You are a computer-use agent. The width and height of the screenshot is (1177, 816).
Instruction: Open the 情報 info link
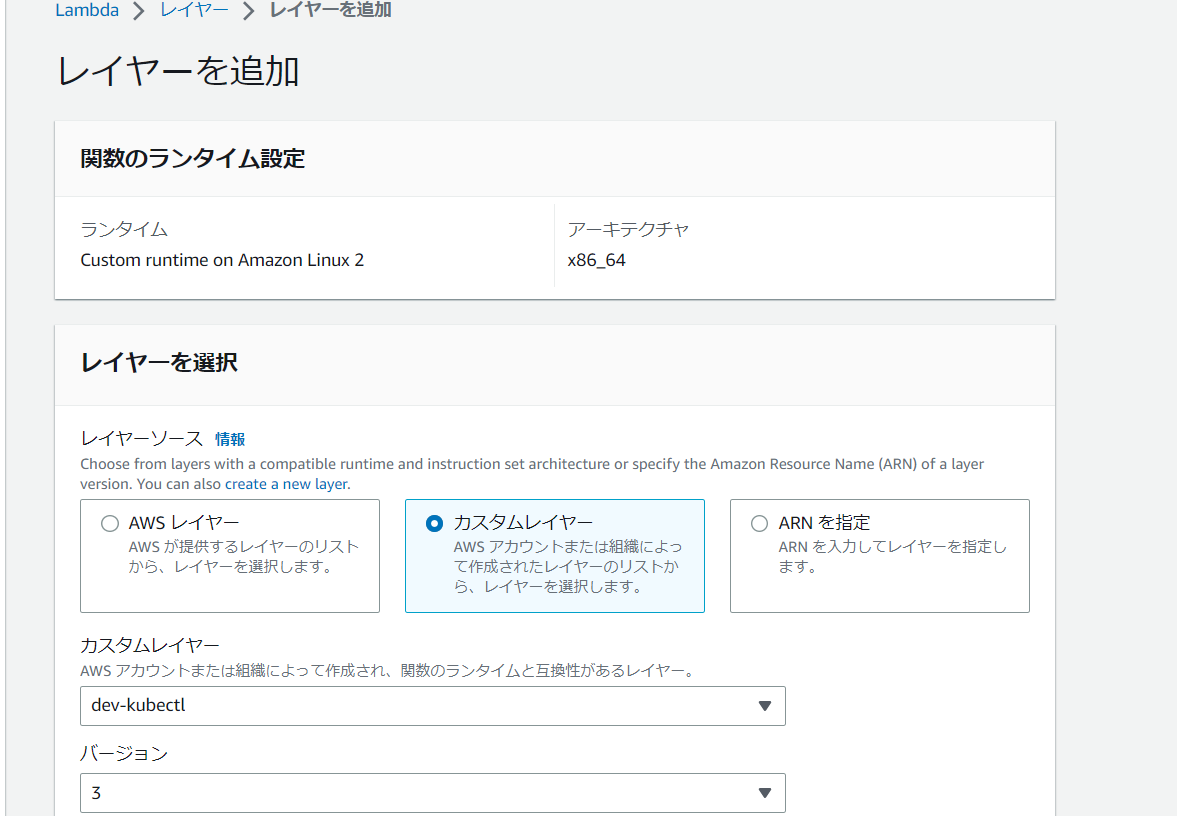point(230,439)
